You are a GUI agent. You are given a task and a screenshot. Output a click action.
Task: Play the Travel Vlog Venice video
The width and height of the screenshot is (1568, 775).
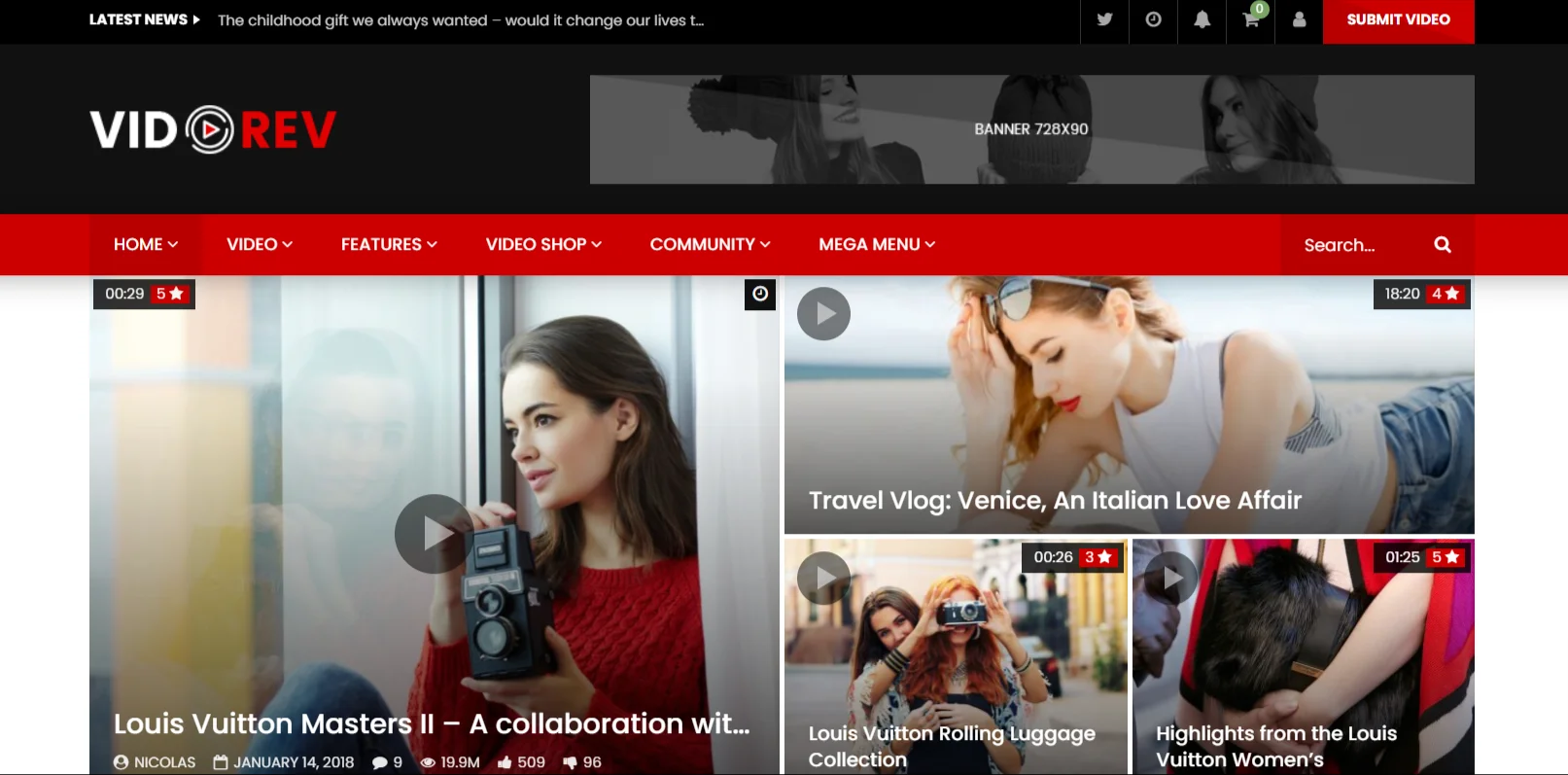pos(823,313)
